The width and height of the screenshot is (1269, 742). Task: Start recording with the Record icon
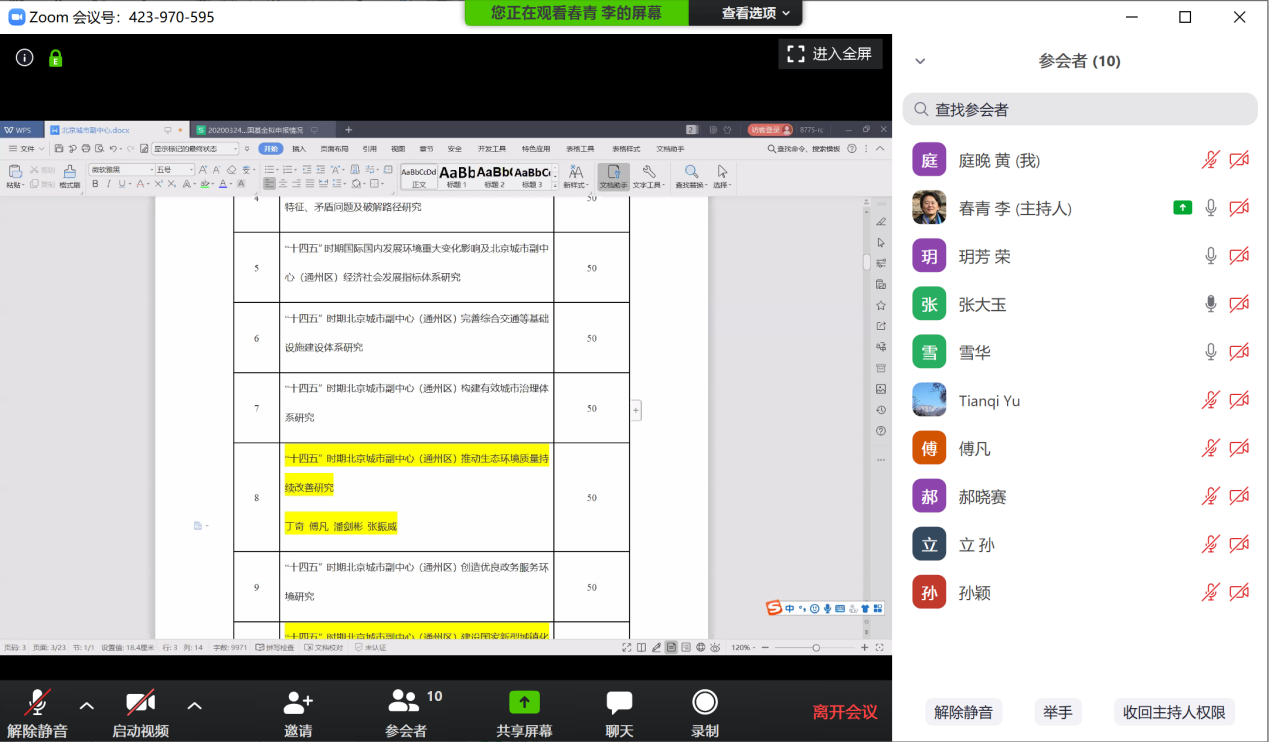705,702
